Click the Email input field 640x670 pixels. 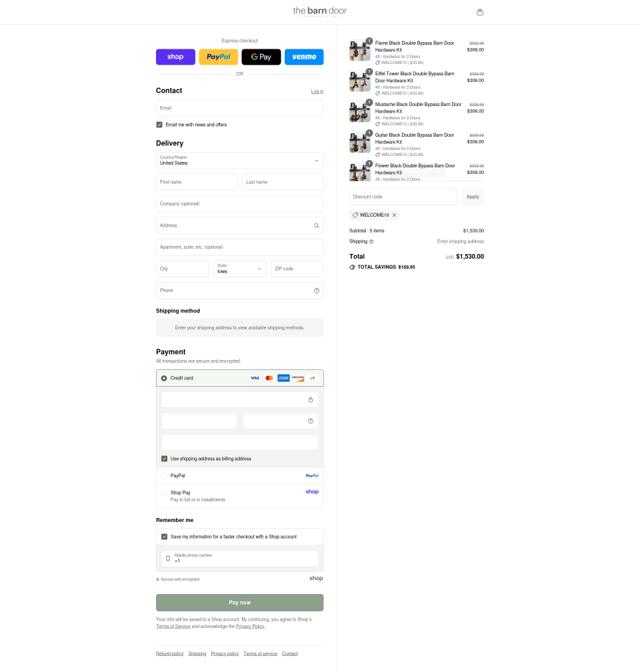240,108
